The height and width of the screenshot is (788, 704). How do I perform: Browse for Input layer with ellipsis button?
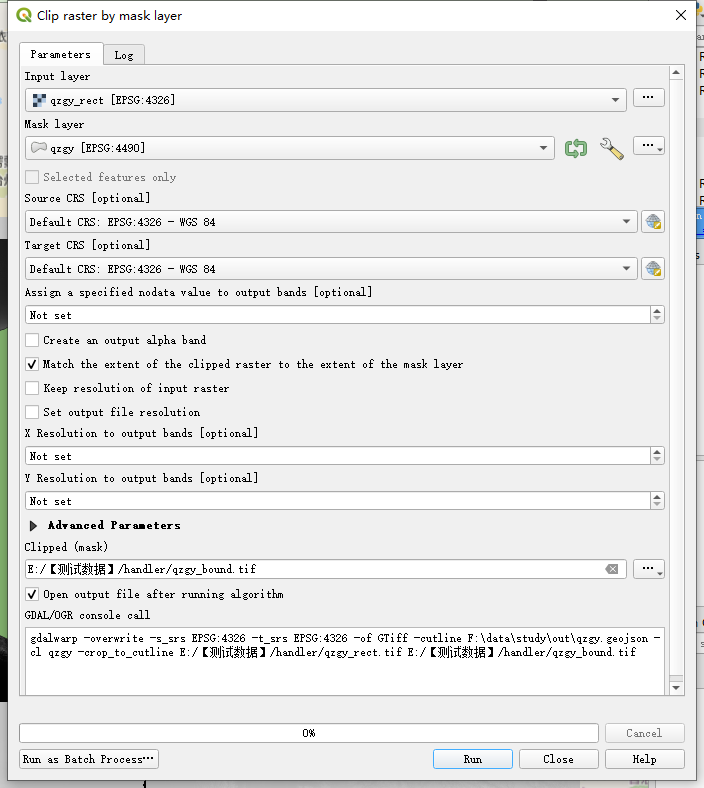point(648,97)
